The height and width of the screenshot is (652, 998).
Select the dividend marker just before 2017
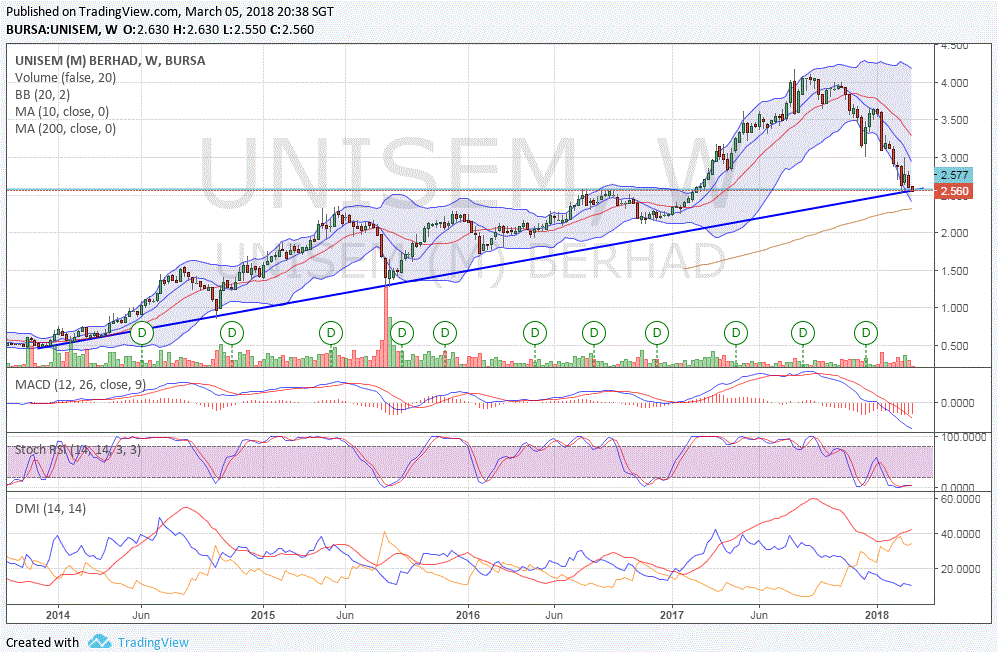pos(656,332)
